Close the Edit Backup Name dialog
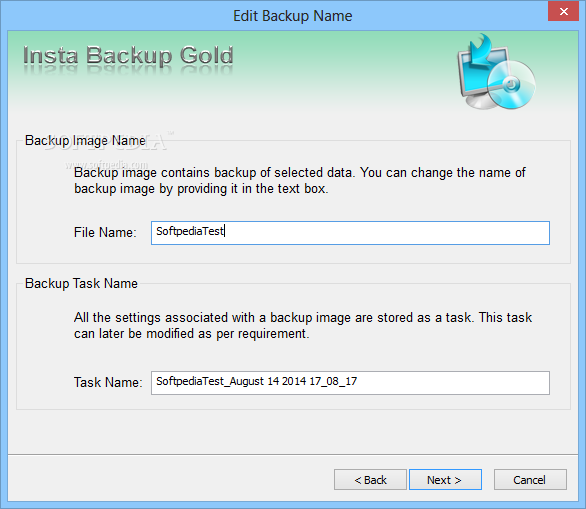 (563, 11)
